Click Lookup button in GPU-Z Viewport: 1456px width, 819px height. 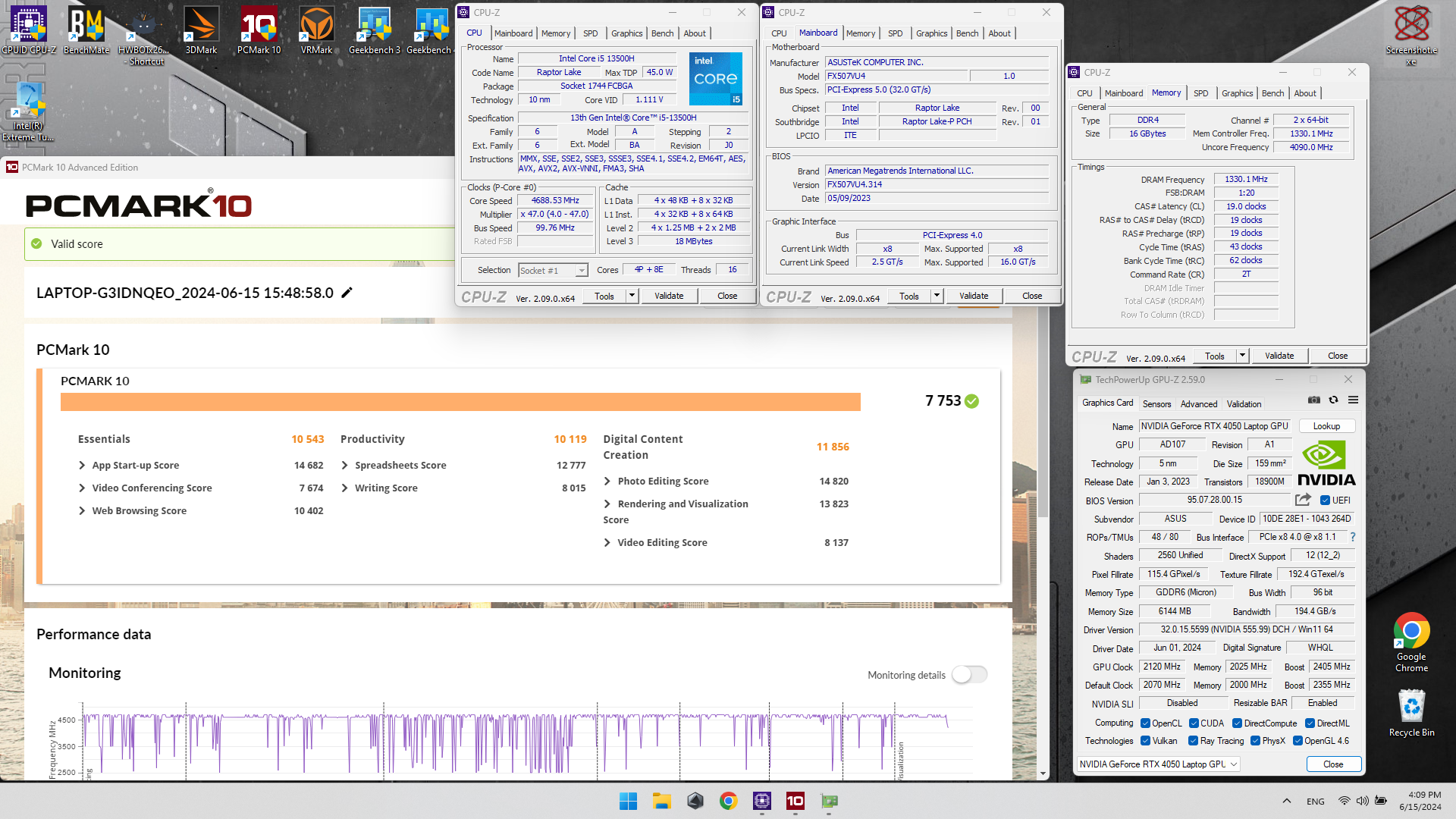(x=1326, y=426)
